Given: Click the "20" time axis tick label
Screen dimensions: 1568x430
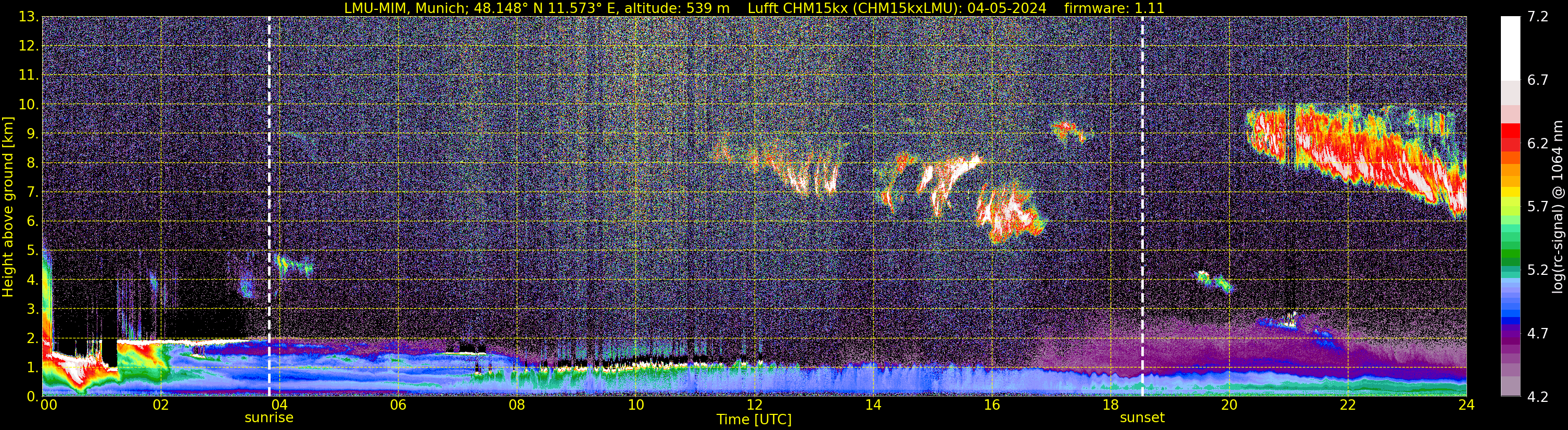Looking at the screenshot, I should point(1229,404).
